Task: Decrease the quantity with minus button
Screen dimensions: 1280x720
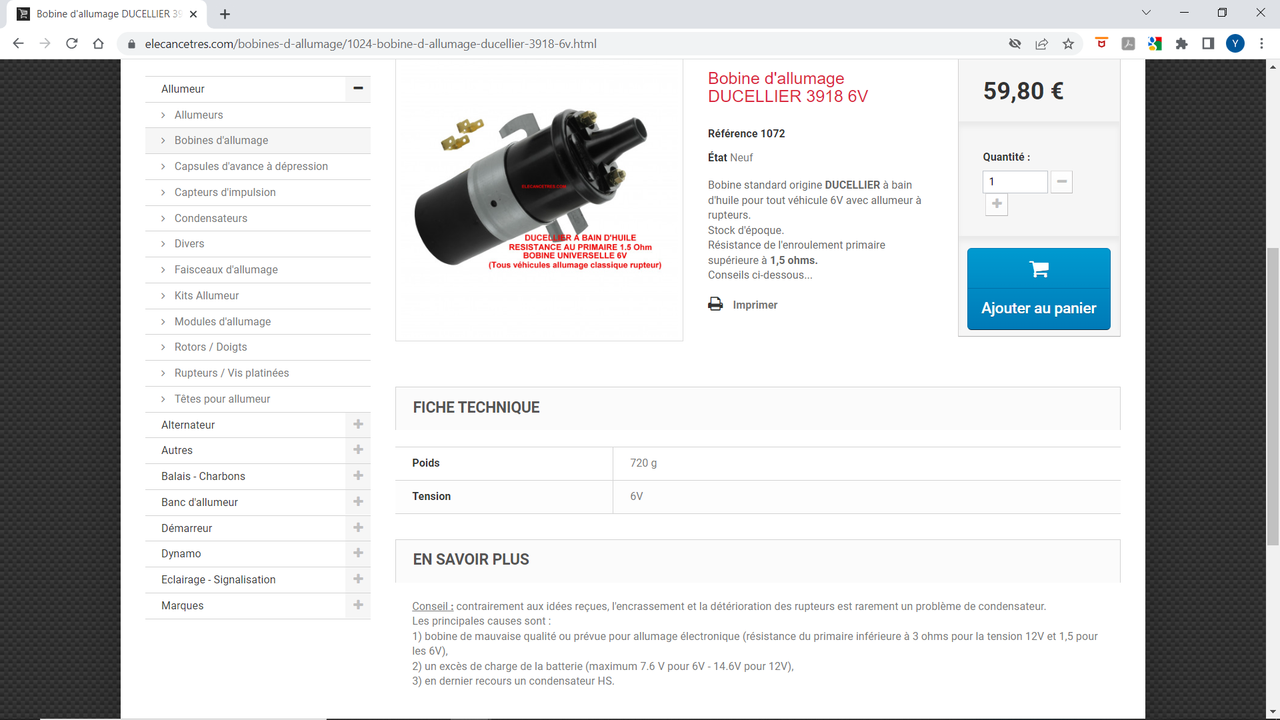Action: click(x=1062, y=182)
